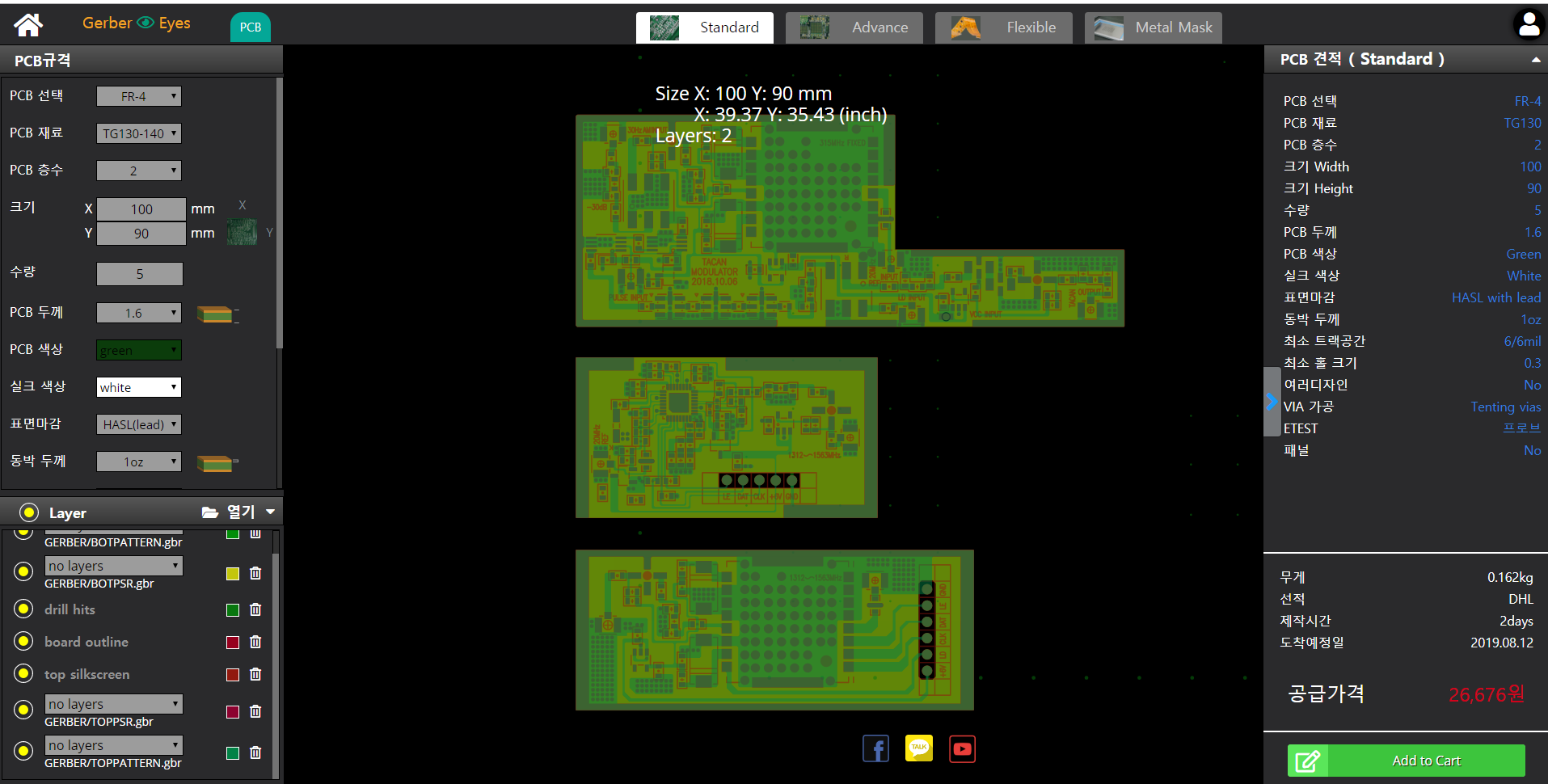Click the quantity input field
This screenshot has width=1548, height=784.
click(140, 274)
